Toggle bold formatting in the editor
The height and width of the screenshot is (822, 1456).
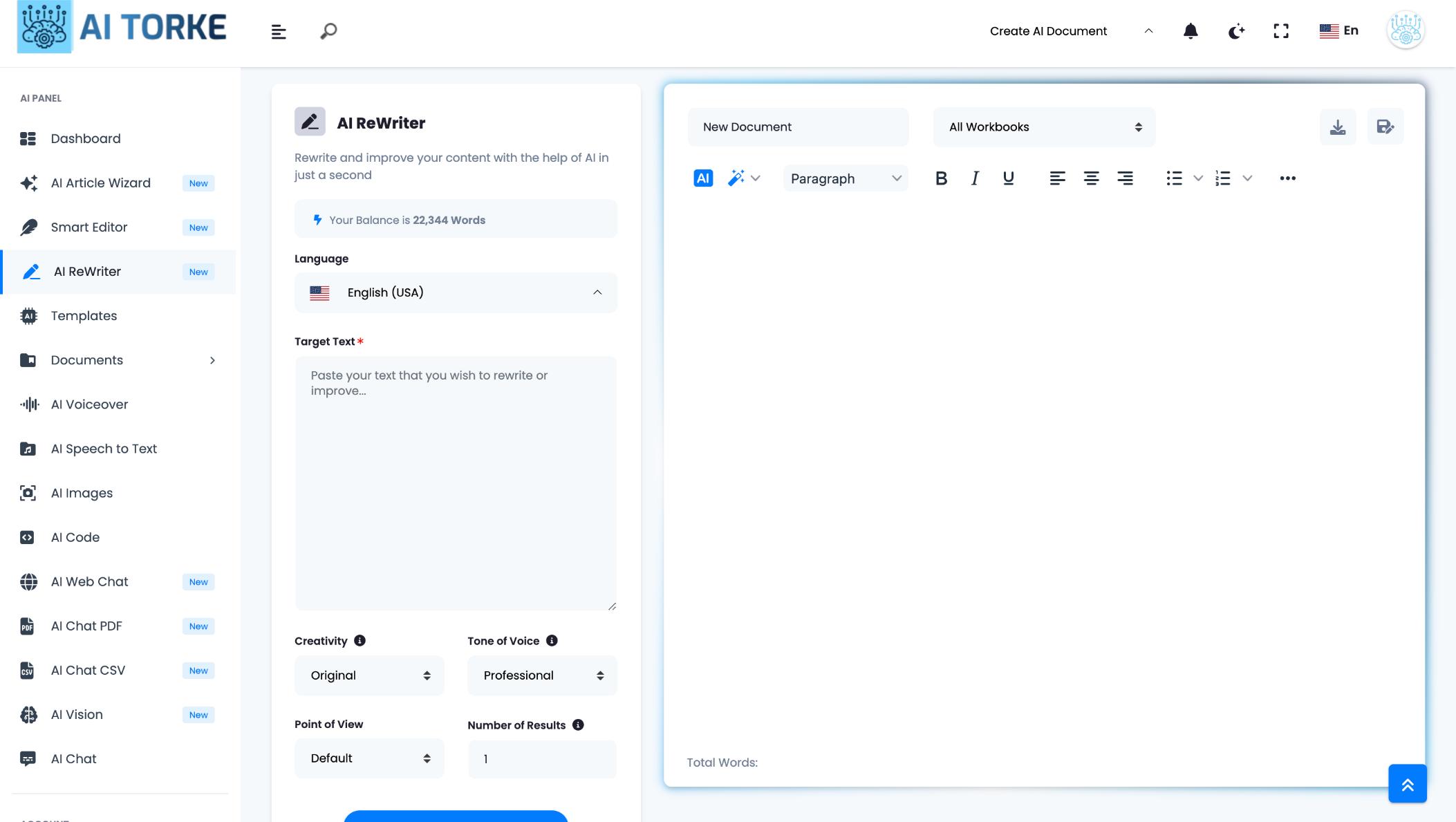click(941, 178)
